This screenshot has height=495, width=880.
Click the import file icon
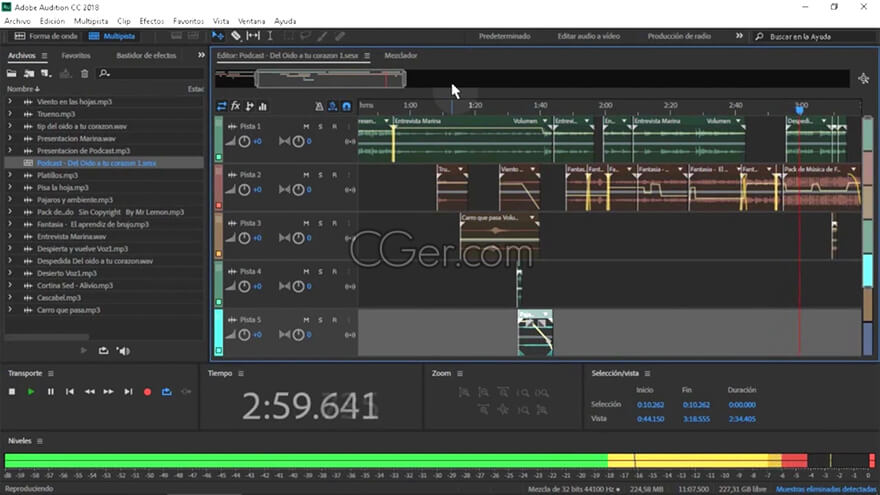click(x=29, y=74)
